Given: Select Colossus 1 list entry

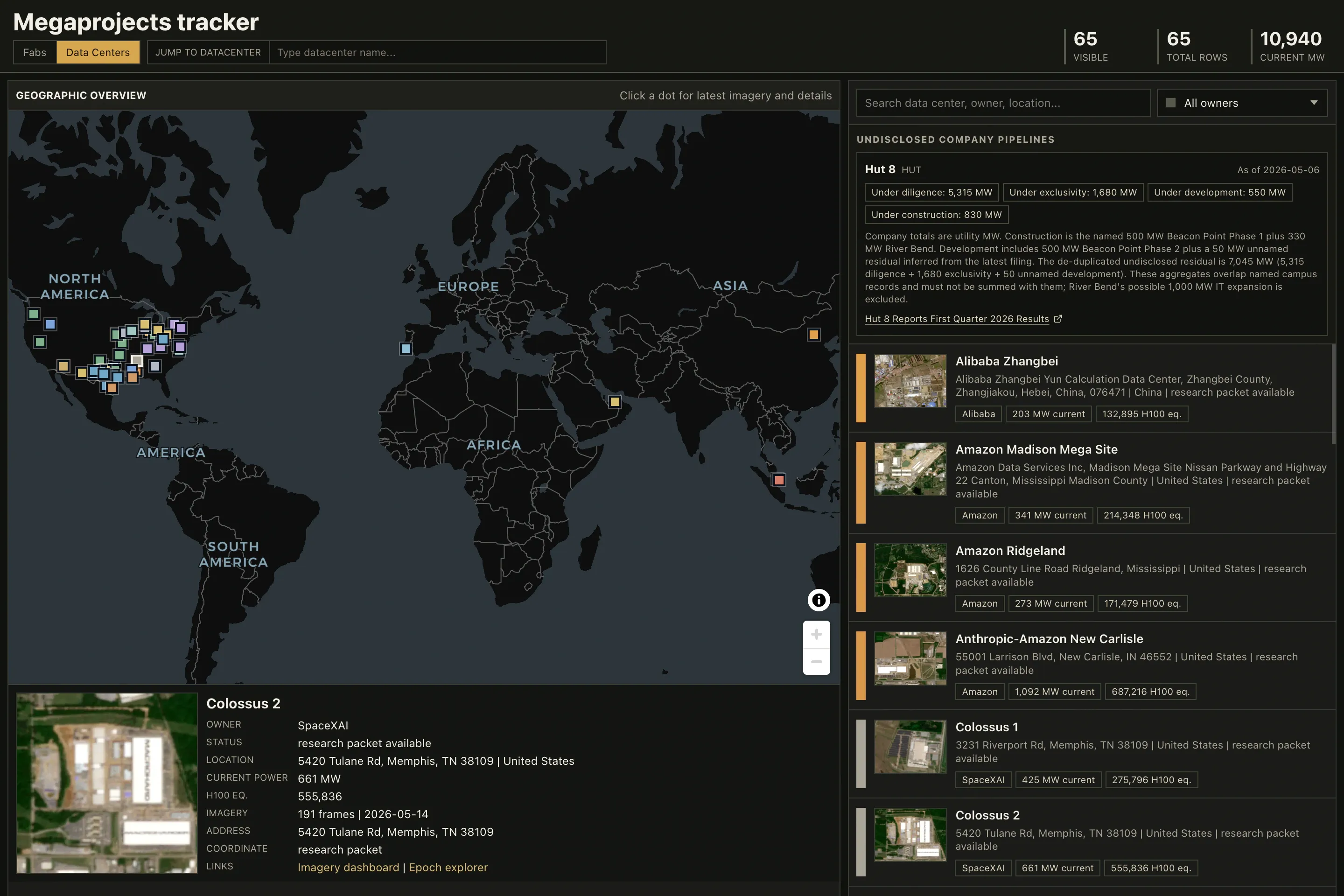Looking at the screenshot, I should 1092,754.
